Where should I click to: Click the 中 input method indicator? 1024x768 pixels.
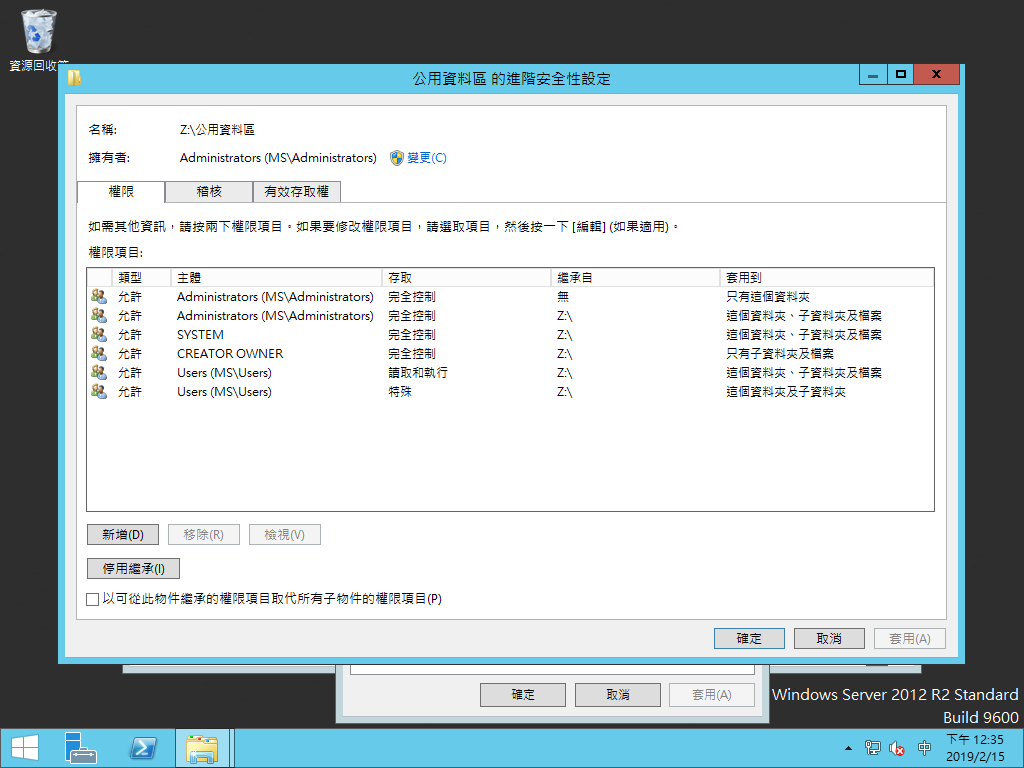click(924, 748)
